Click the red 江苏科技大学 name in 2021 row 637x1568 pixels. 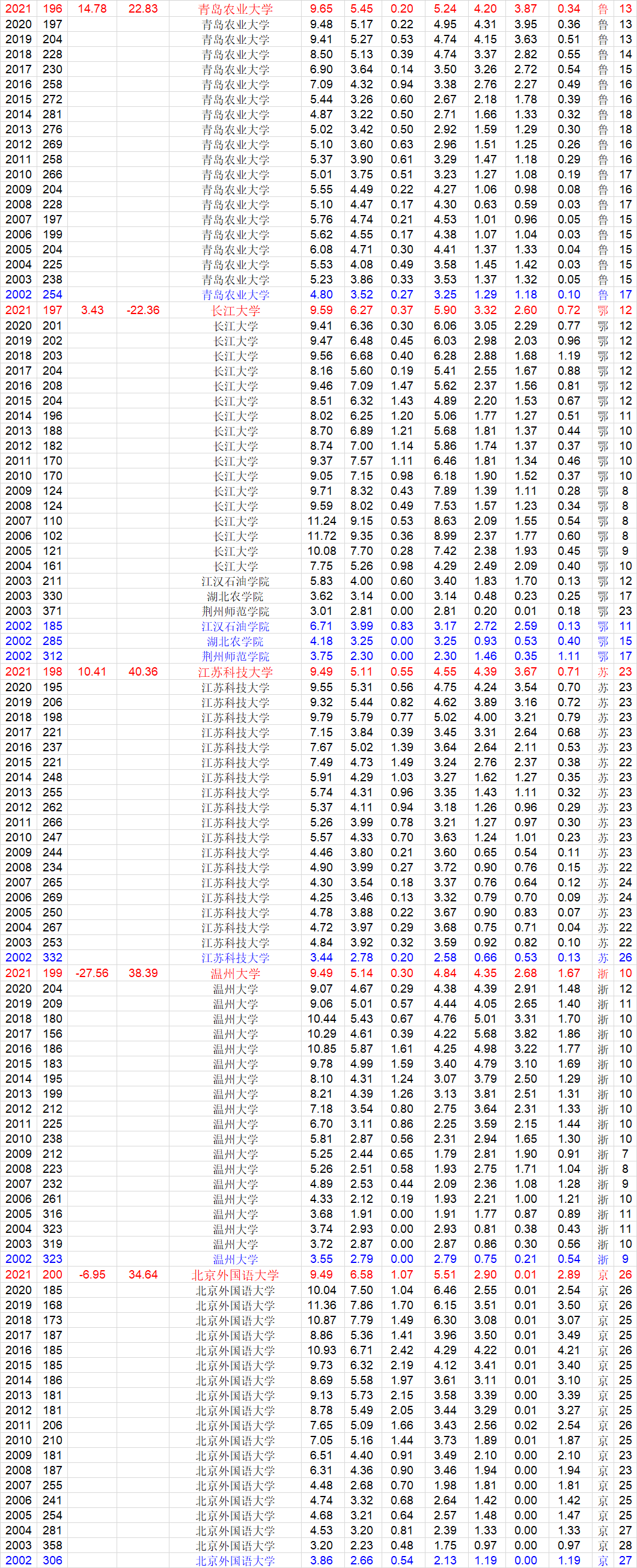pyautogui.click(x=236, y=672)
